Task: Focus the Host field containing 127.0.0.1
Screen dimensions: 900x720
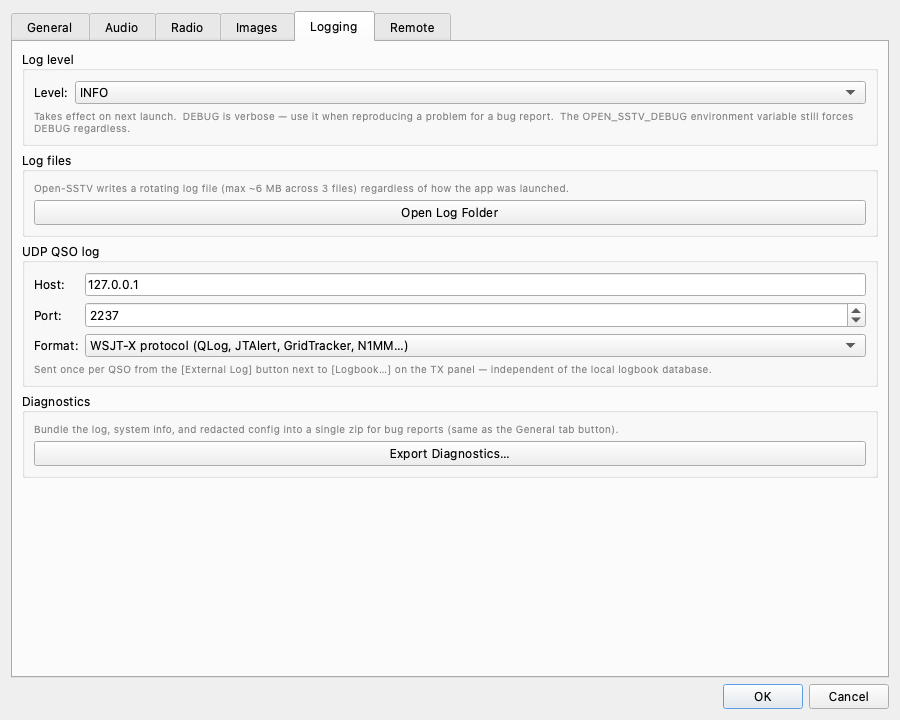Action: (475, 285)
